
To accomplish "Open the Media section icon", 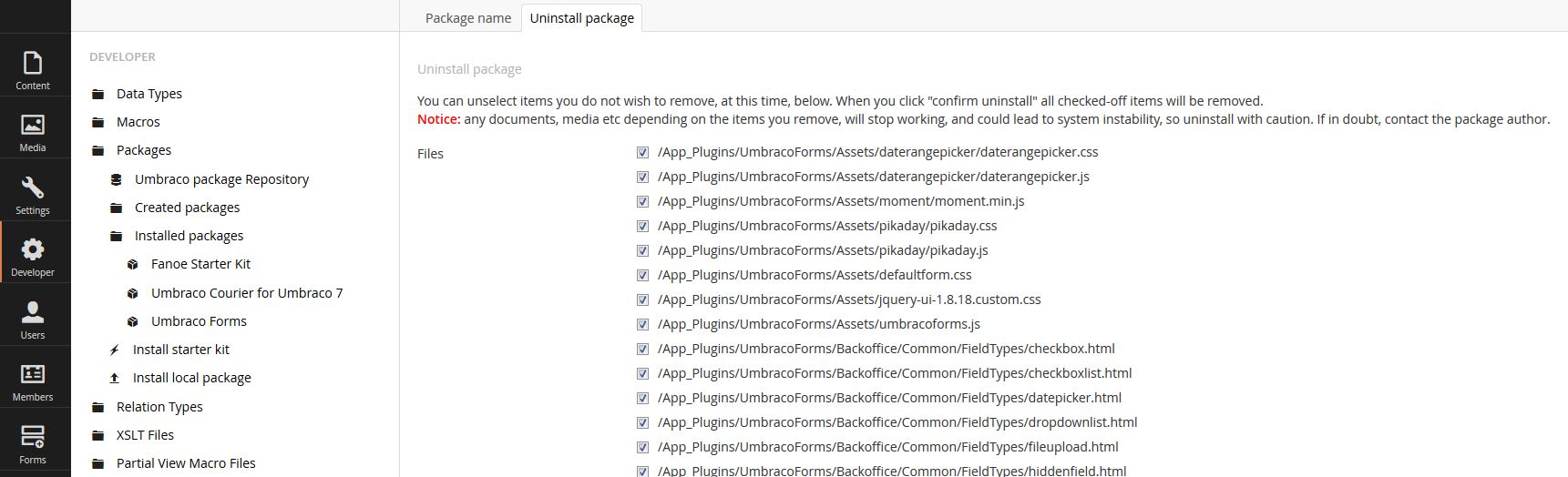I will click(33, 125).
